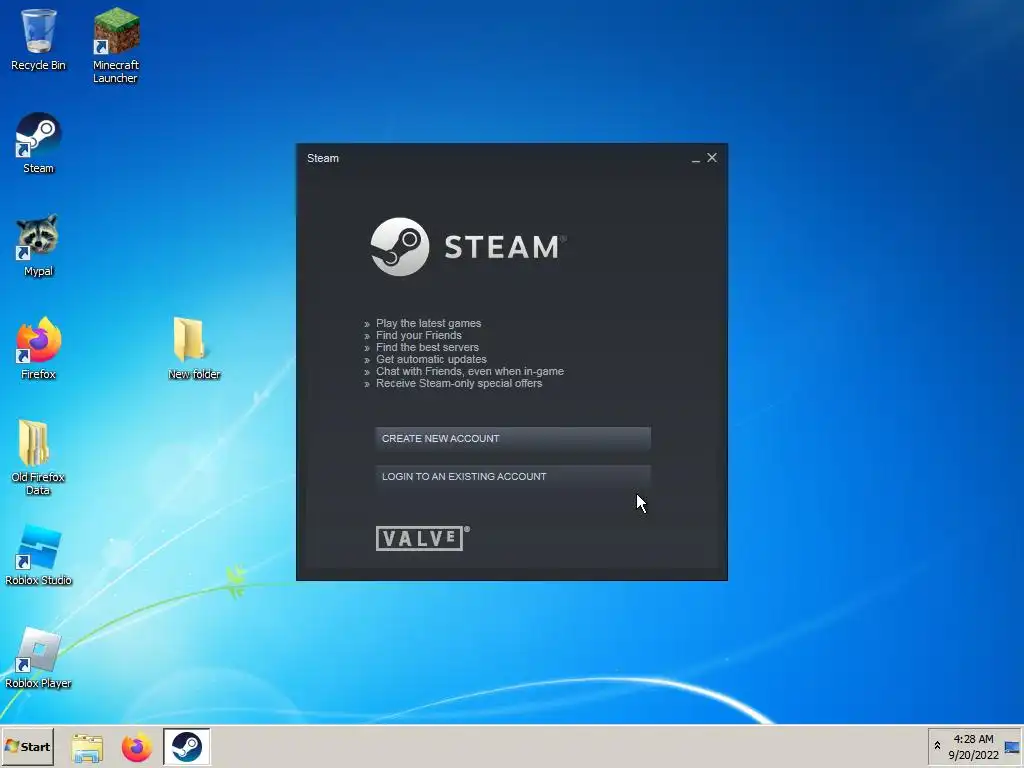
Task: Open Firefox from the taskbar
Action: (x=136, y=747)
